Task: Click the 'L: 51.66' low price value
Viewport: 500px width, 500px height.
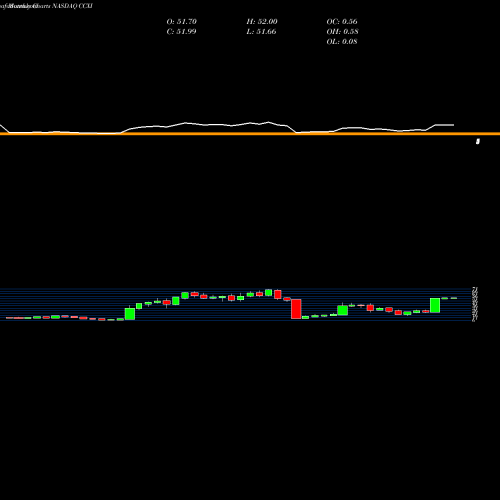Action: 261,32
